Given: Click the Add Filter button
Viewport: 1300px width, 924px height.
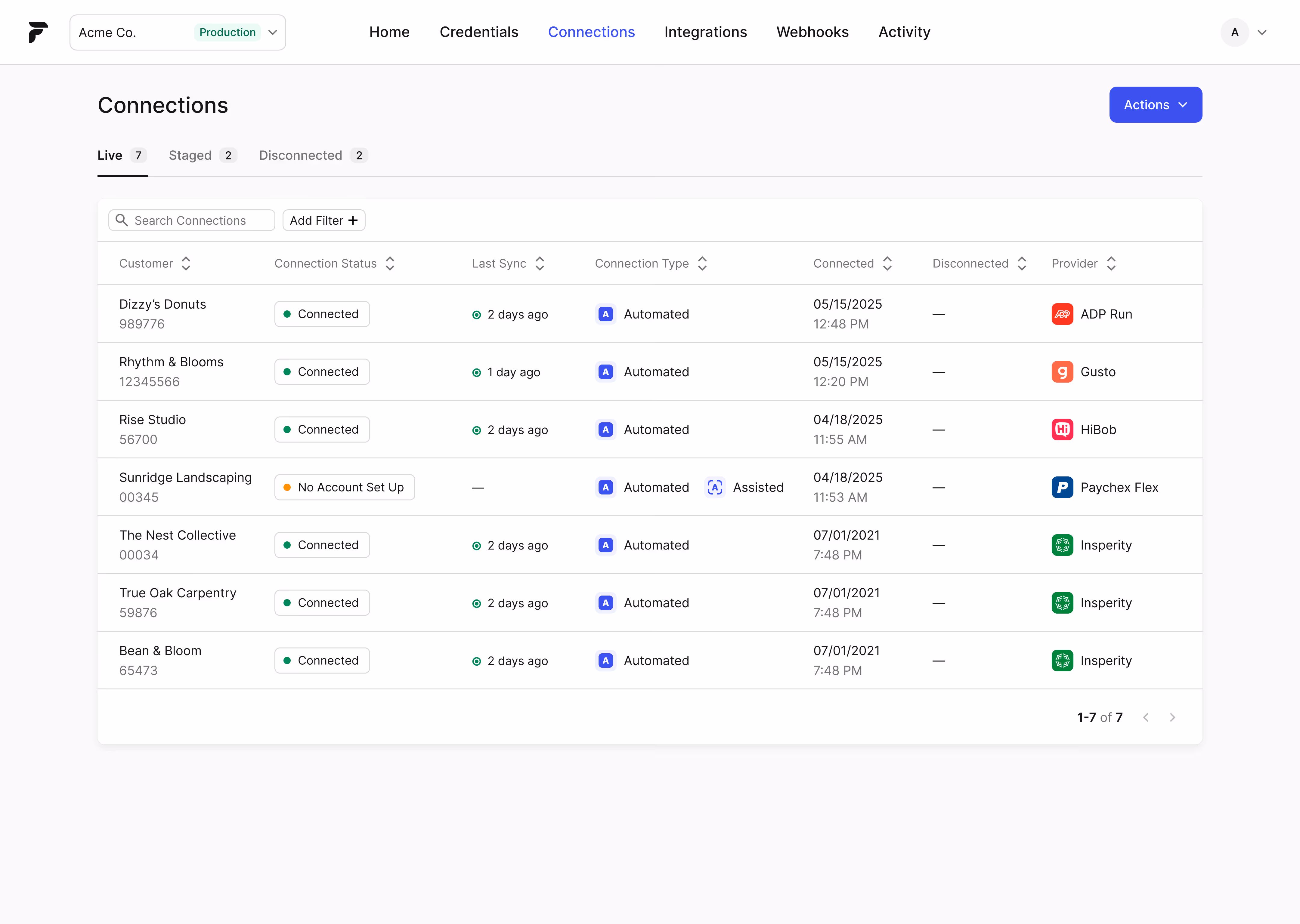Looking at the screenshot, I should (x=323, y=220).
